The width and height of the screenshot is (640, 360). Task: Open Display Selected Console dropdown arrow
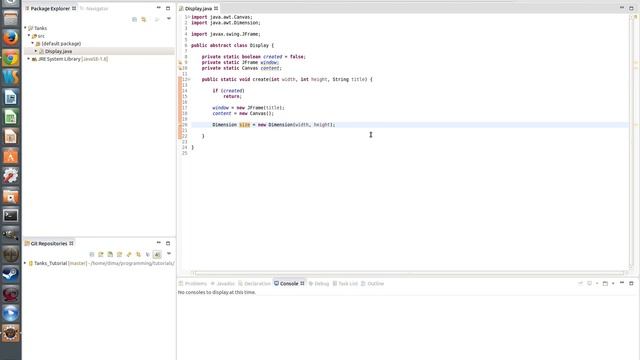click(597, 283)
